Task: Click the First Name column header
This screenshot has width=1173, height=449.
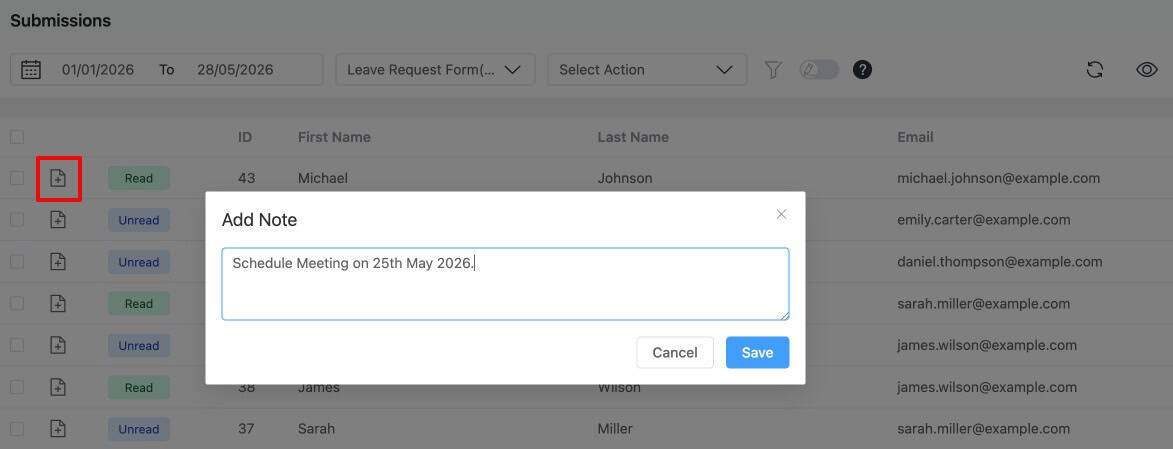Action: coord(334,137)
